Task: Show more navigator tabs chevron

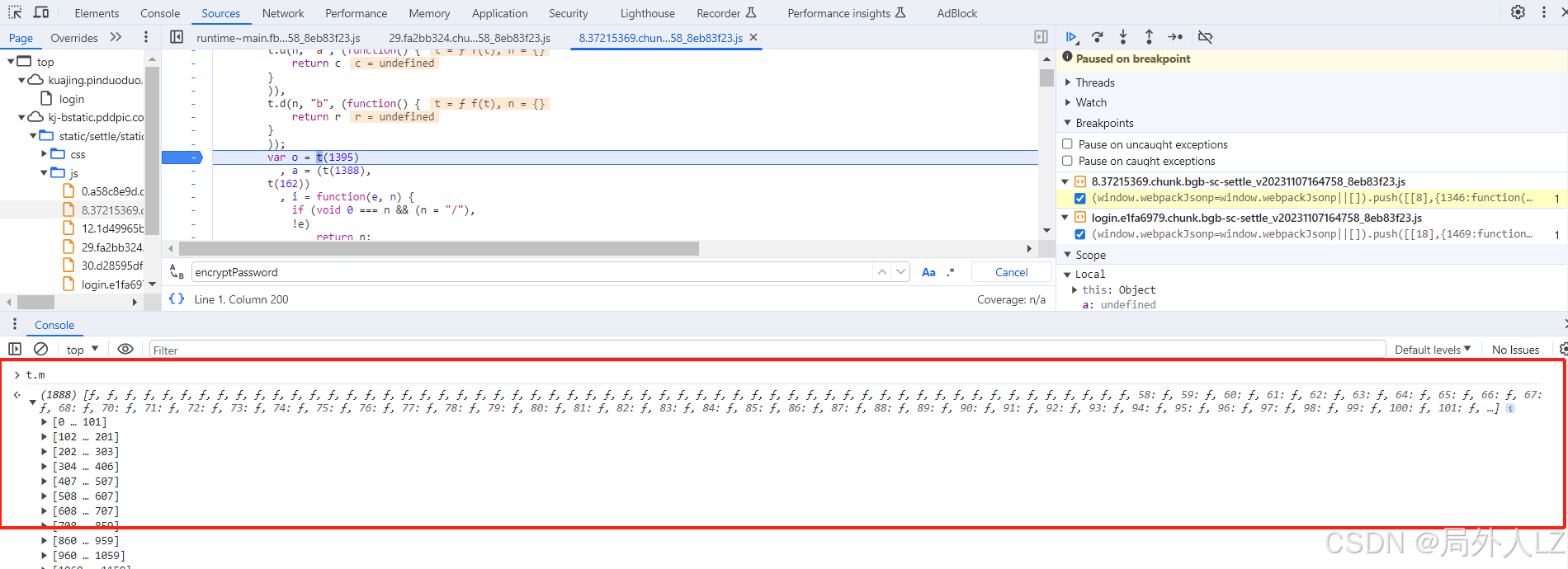Action: (x=116, y=37)
